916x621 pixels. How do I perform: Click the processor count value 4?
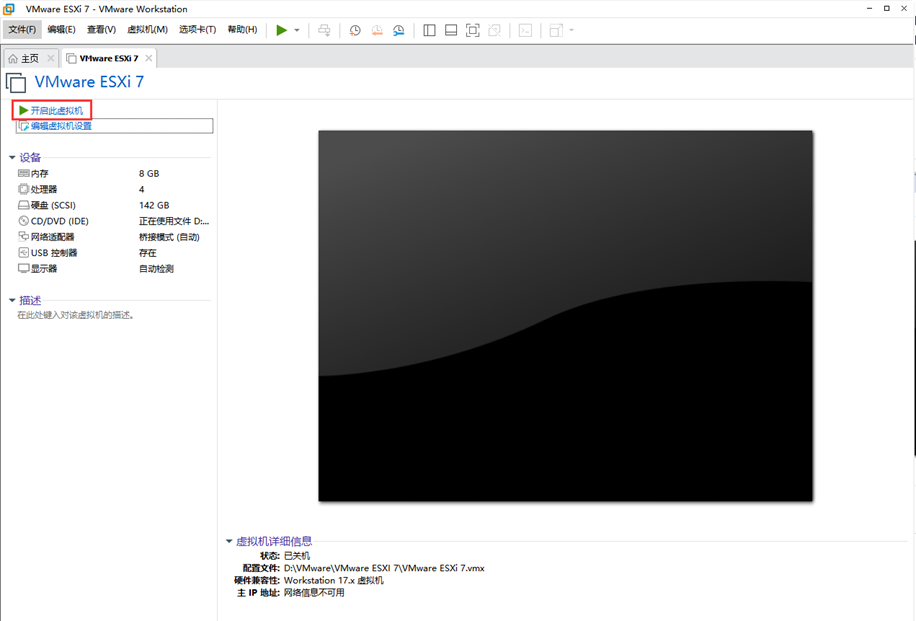click(x=141, y=189)
